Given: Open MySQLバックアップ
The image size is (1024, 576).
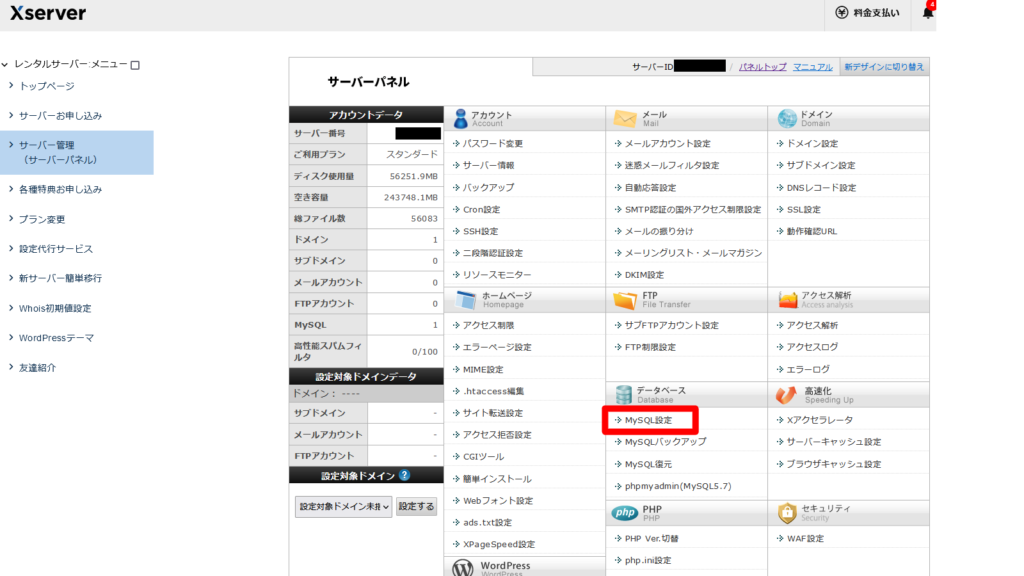Looking at the screenshot, I should [665, 442].
